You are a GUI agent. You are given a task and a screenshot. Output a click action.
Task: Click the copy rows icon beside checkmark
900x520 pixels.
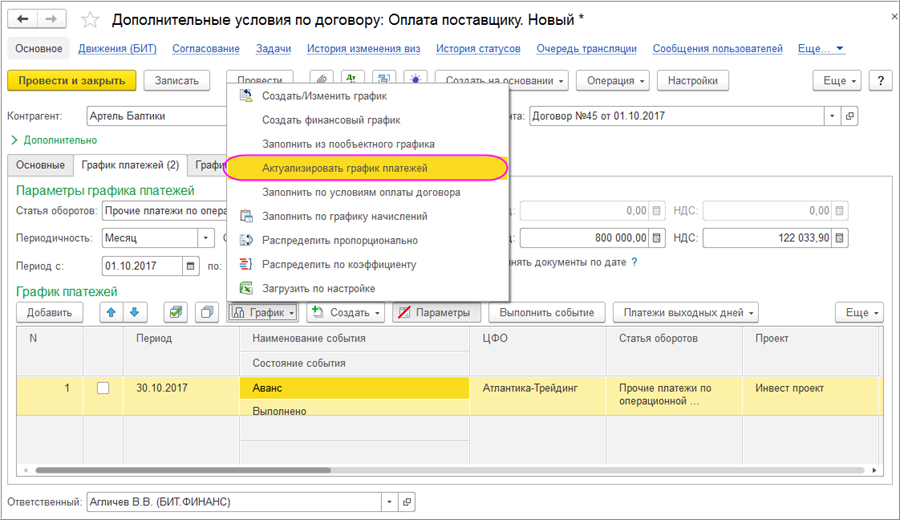coord(207,313)
